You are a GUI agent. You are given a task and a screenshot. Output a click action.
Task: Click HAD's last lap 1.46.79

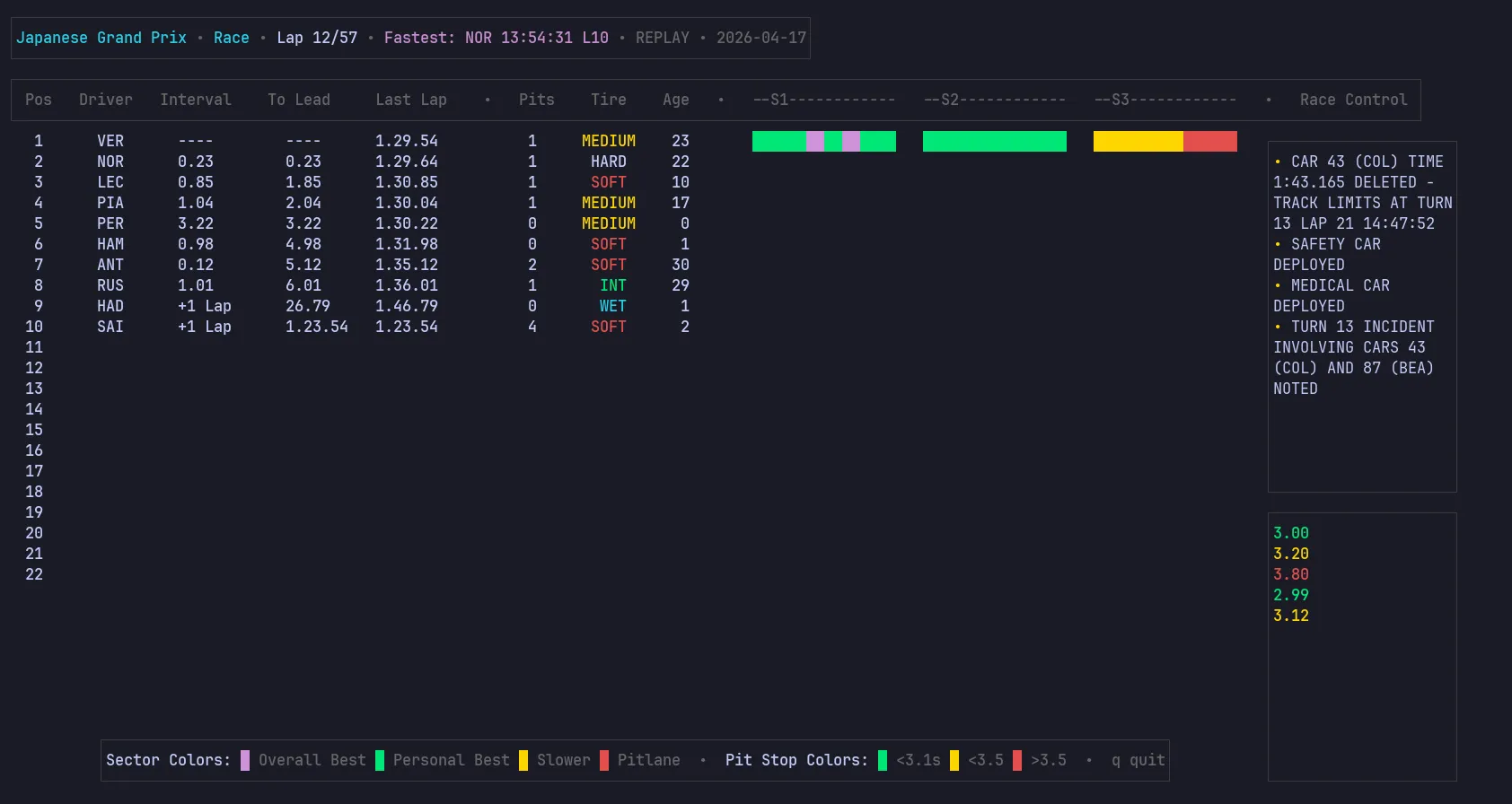(x=407, y=306)
